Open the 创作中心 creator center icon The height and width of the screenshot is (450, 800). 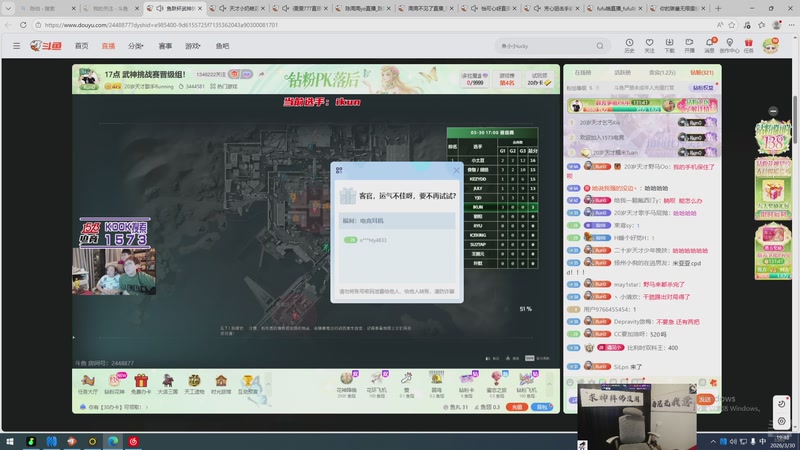pos(729,45)
